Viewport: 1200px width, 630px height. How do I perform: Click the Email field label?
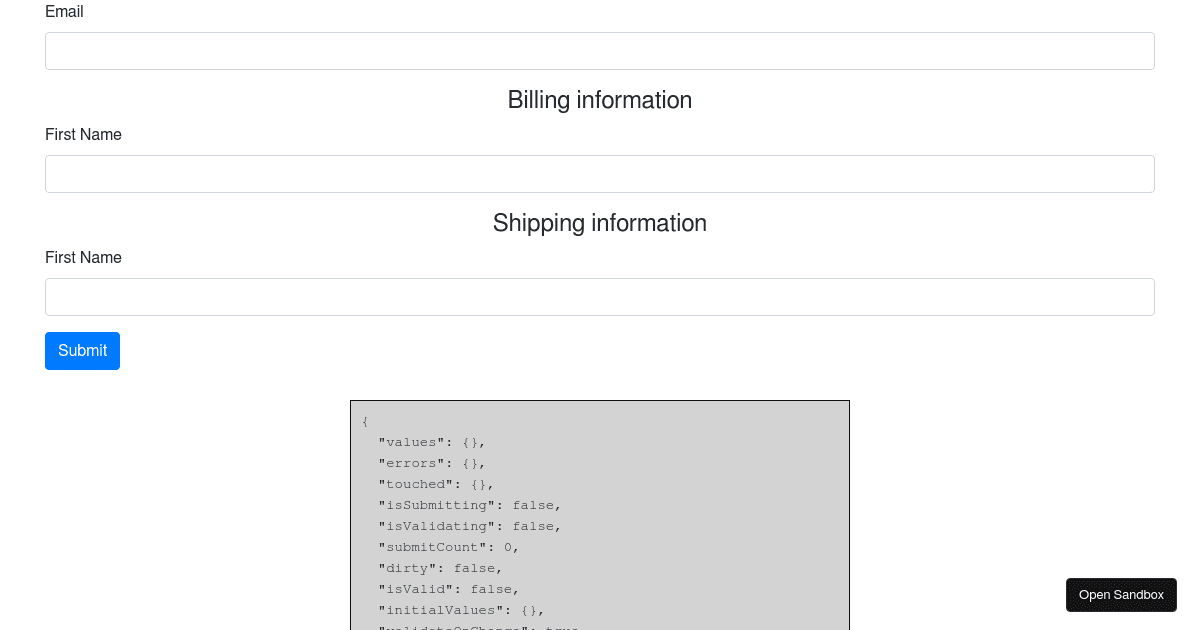click(x=64, y=12)
